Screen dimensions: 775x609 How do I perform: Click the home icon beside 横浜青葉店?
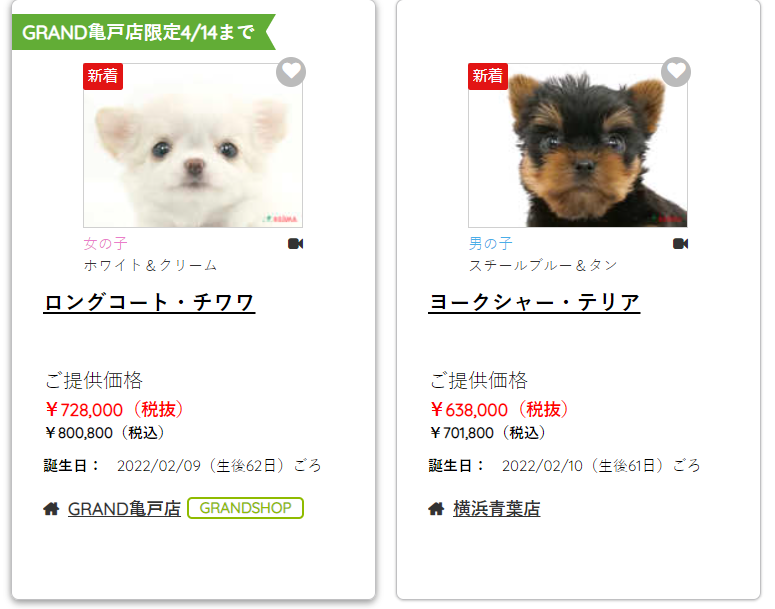point(436,509)
